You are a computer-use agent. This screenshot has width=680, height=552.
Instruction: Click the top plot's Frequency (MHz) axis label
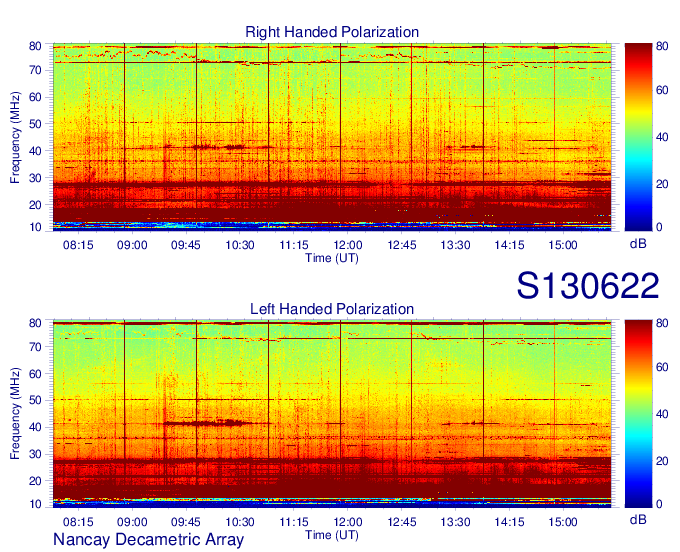(x=15, y=137)
